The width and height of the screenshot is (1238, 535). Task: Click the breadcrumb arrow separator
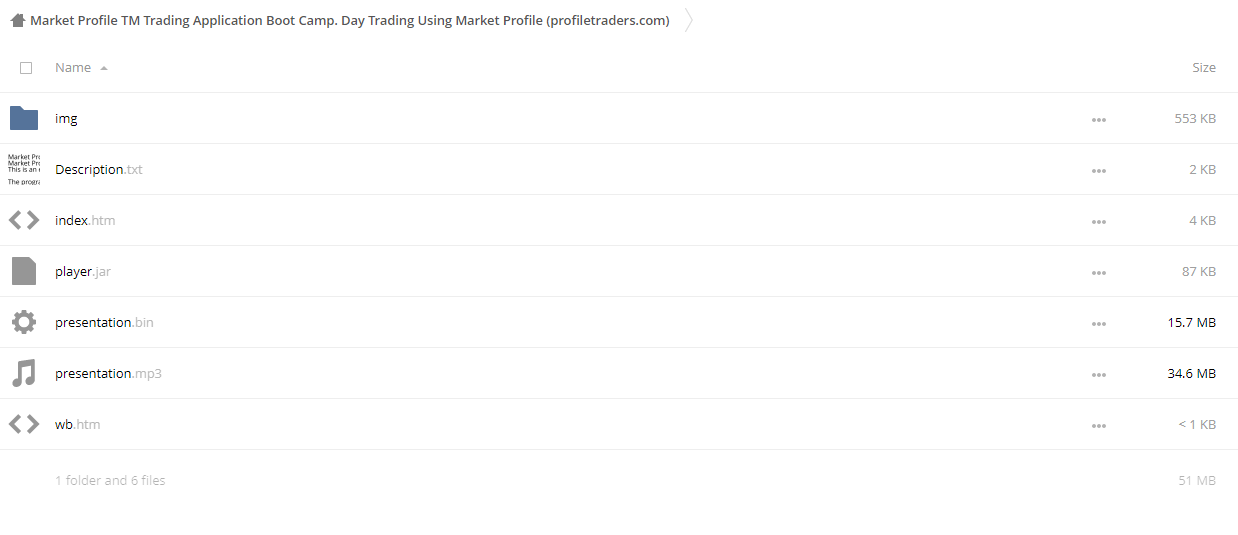[x=689, y=20]
